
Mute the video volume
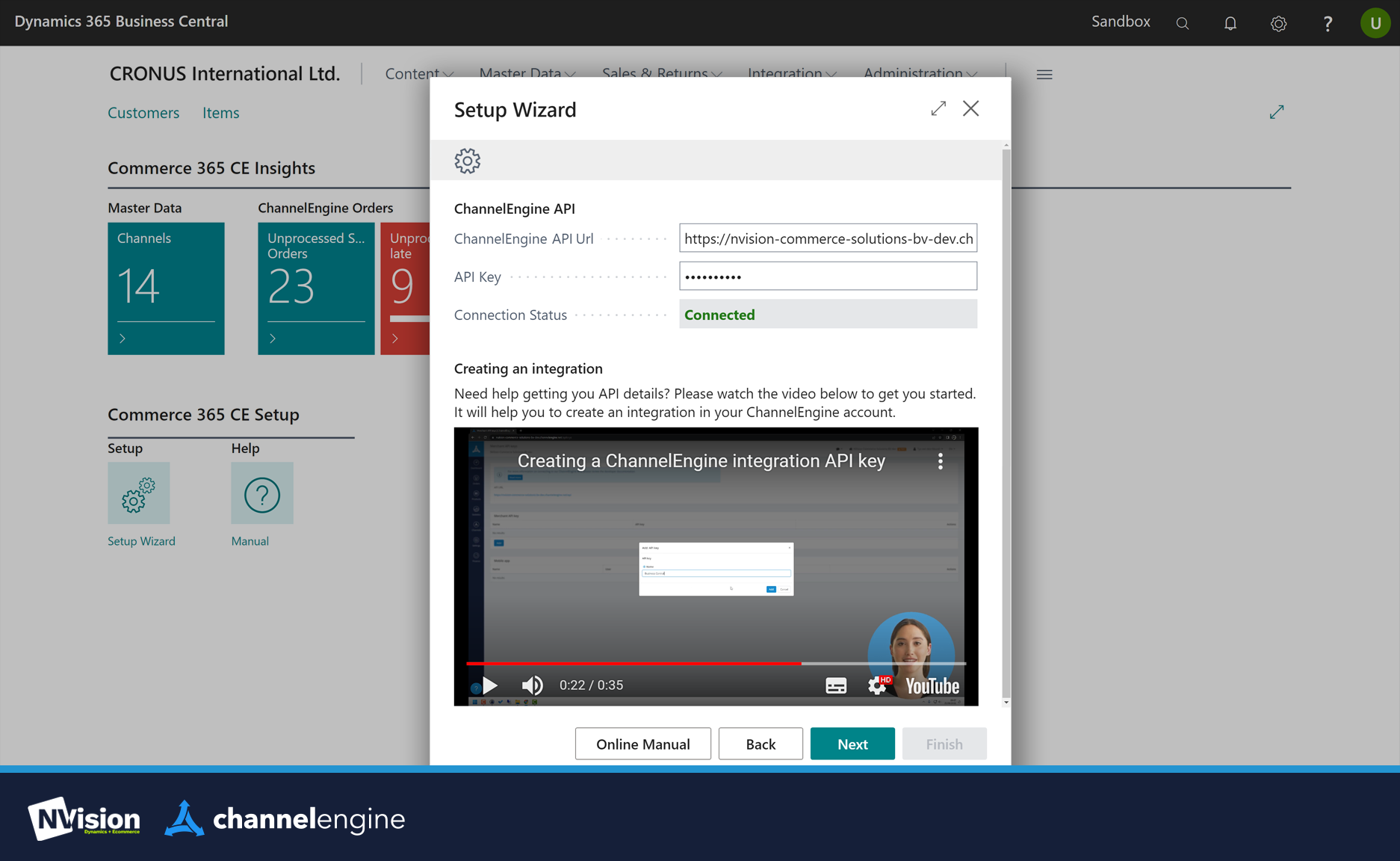click(x=532, y=685)
